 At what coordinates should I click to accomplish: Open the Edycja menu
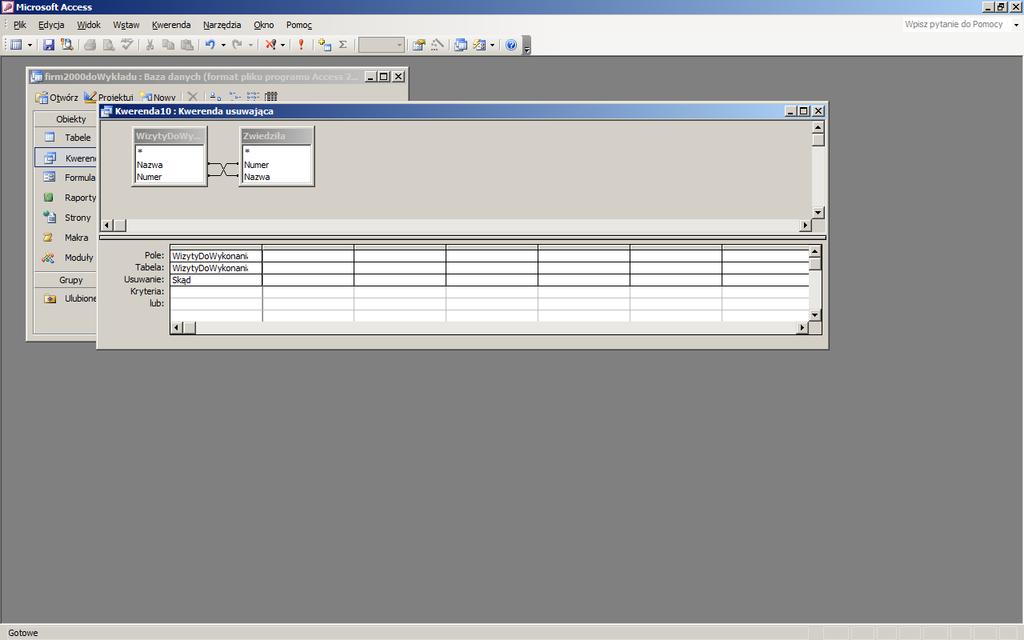point(51,25)
